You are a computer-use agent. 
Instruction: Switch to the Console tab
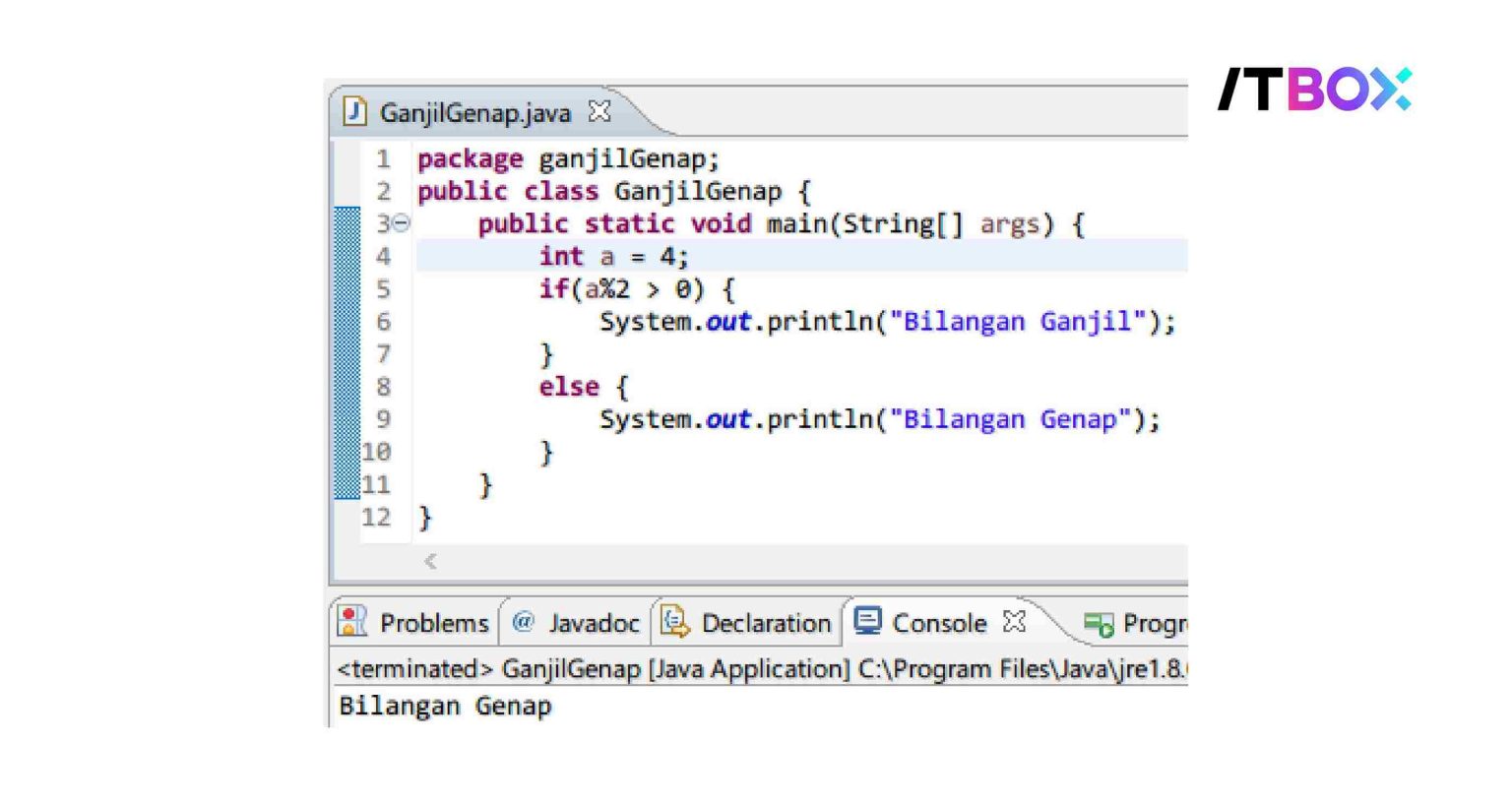pyautogui.click(x=938, y=622)
